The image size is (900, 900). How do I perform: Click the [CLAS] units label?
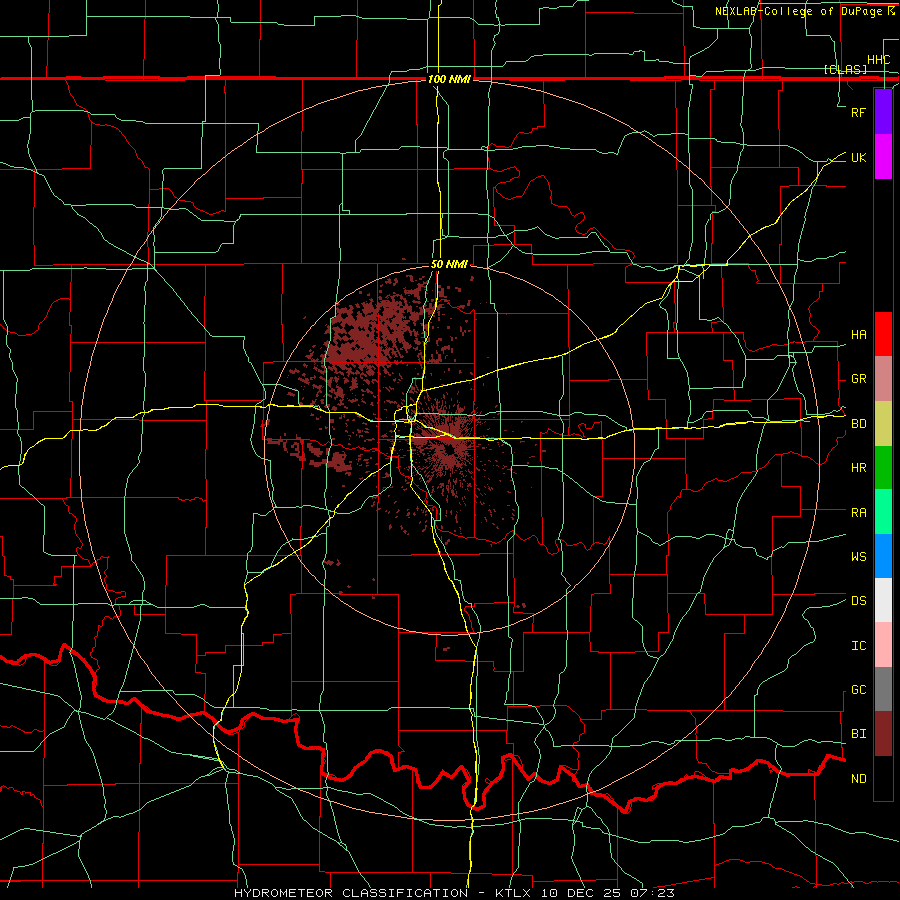[x=845, y=69]
